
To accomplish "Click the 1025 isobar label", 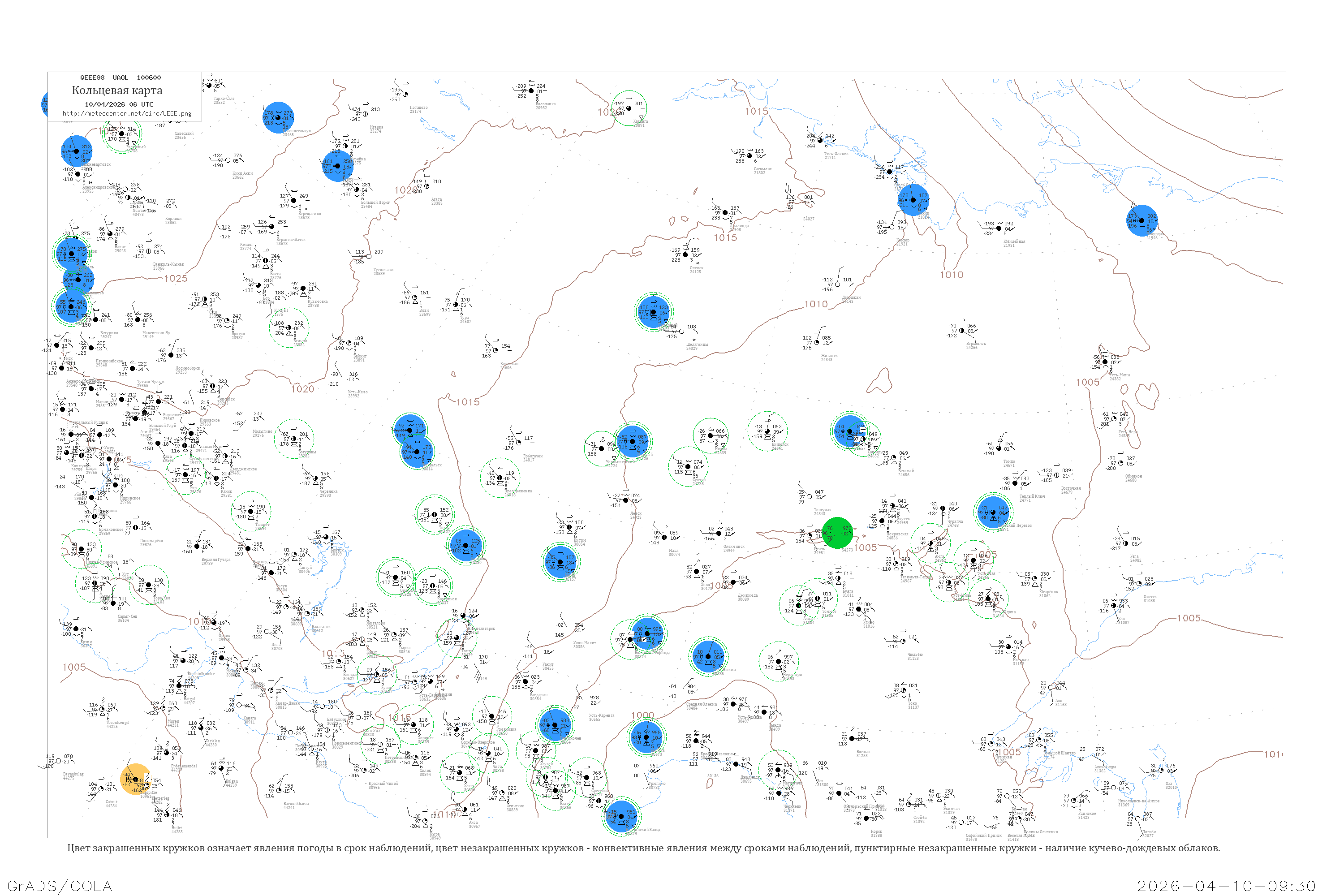I will (176, 278).
